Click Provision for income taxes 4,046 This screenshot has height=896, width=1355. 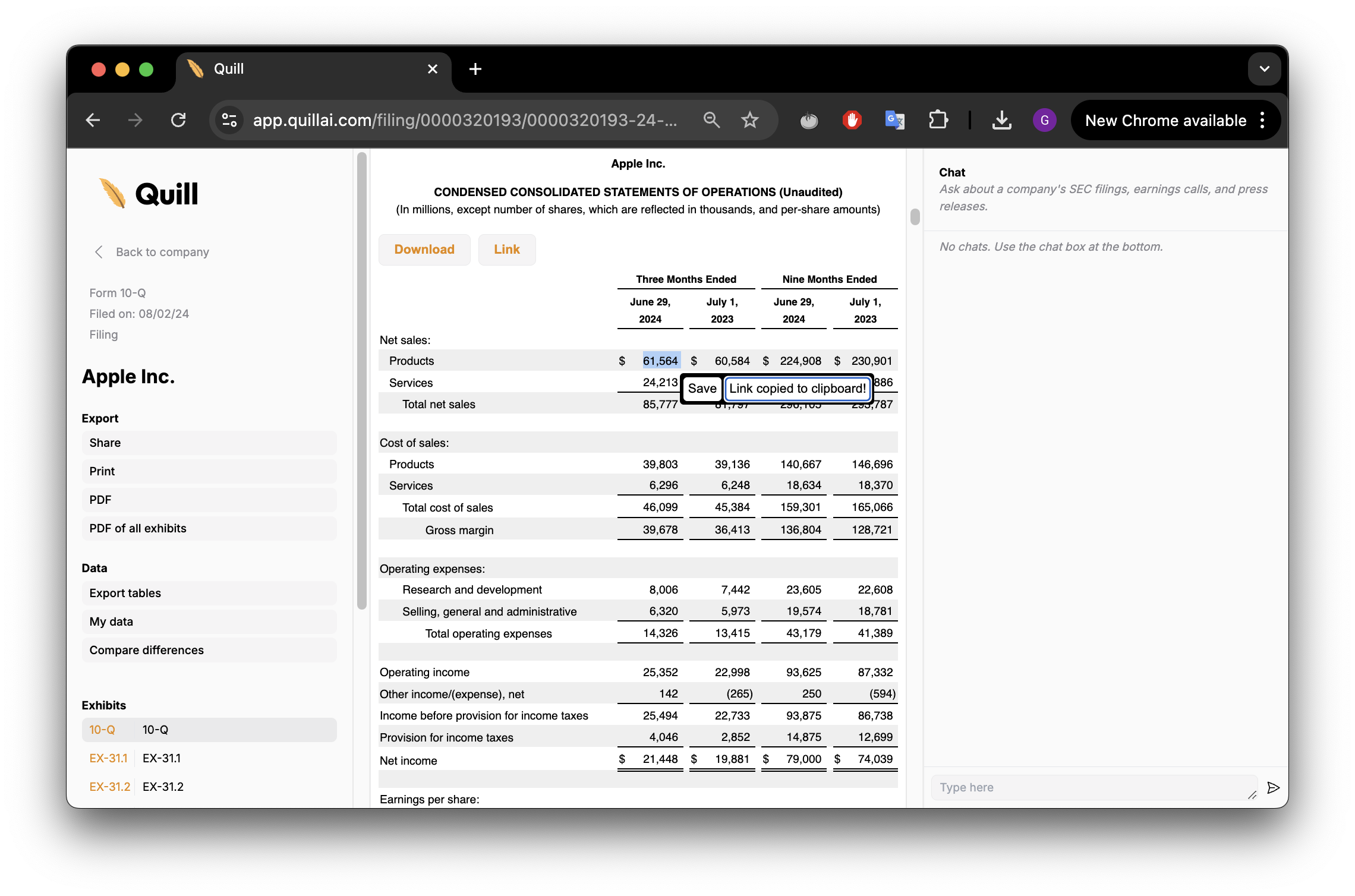[663, 737]
